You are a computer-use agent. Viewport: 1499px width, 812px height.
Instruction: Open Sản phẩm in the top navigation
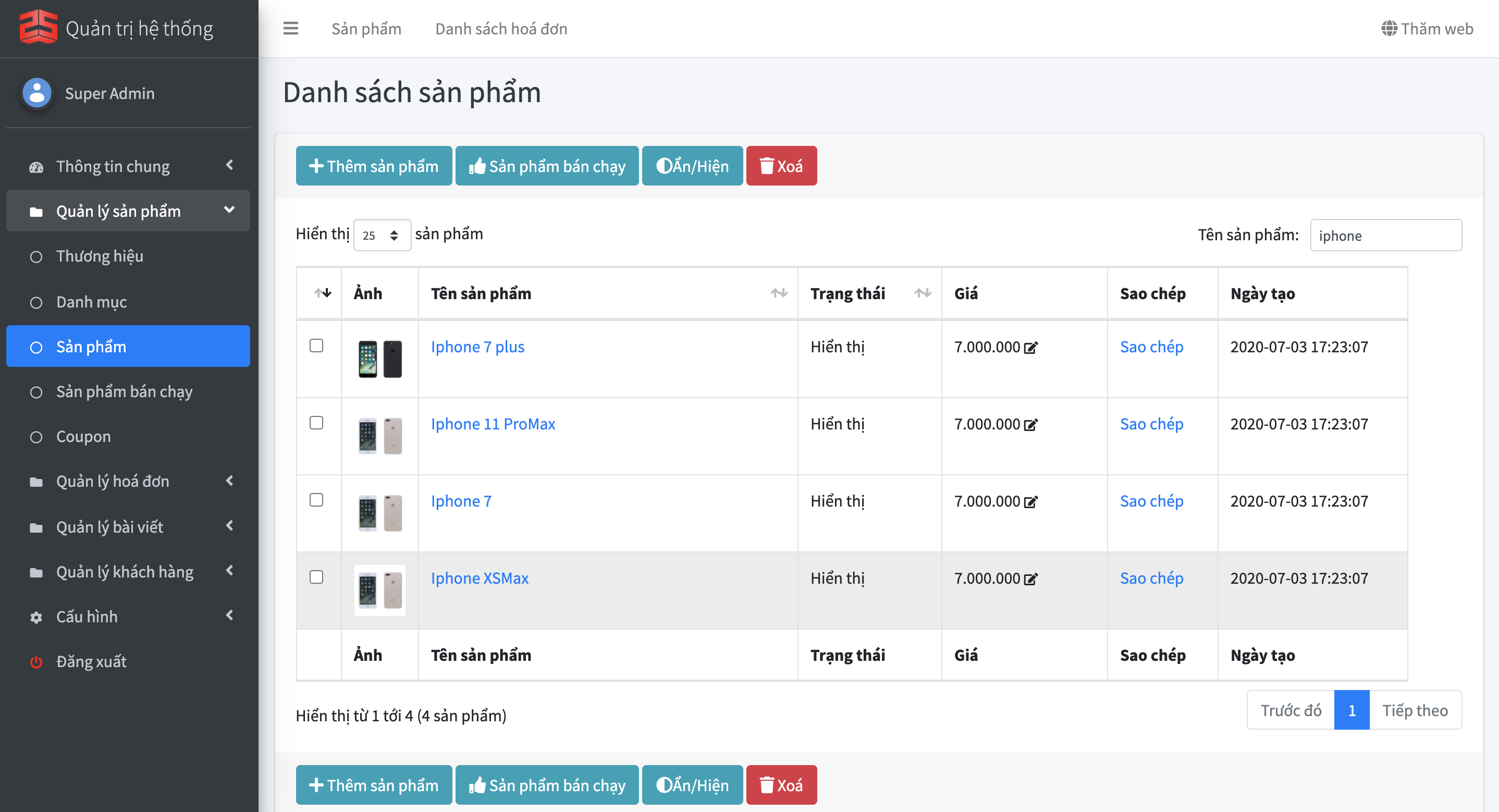(x=366, y=29)
